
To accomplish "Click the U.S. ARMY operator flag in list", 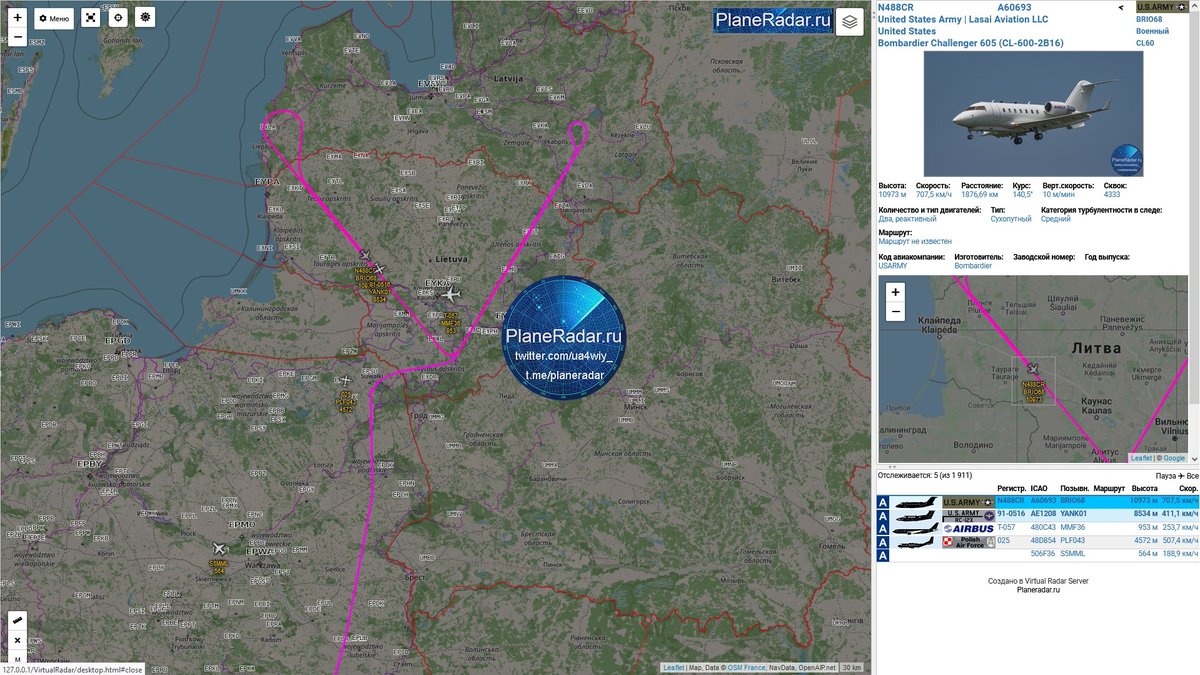I will pyautogui.click(x=968, y=501).
